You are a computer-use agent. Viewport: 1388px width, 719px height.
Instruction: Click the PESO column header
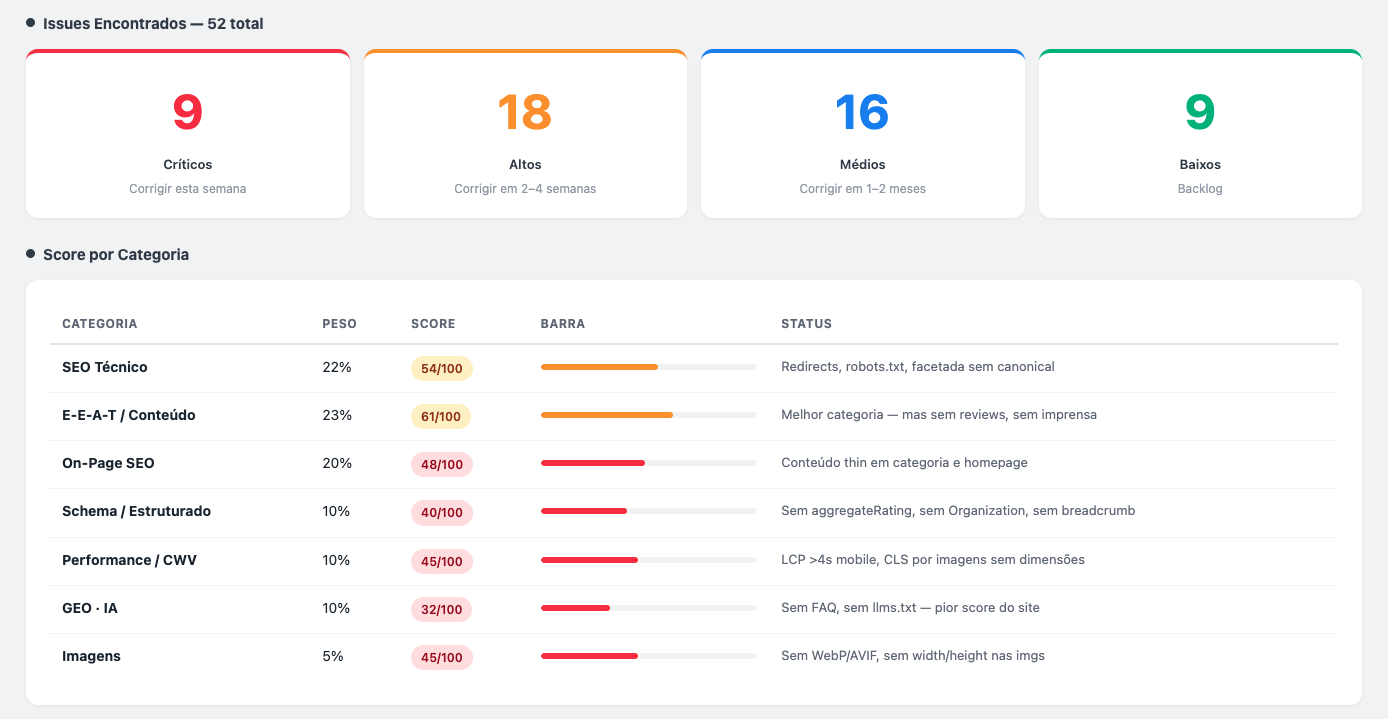tap(339, 324)
